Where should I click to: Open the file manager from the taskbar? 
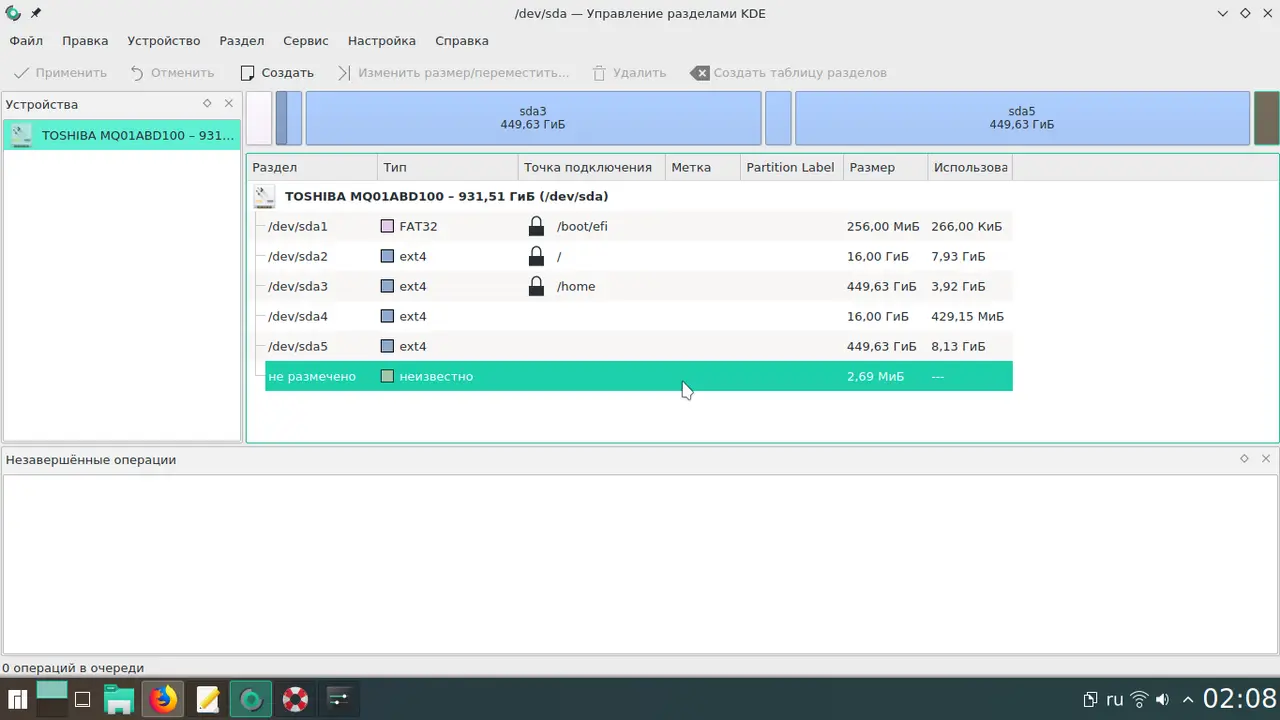(x=120, y=699)
